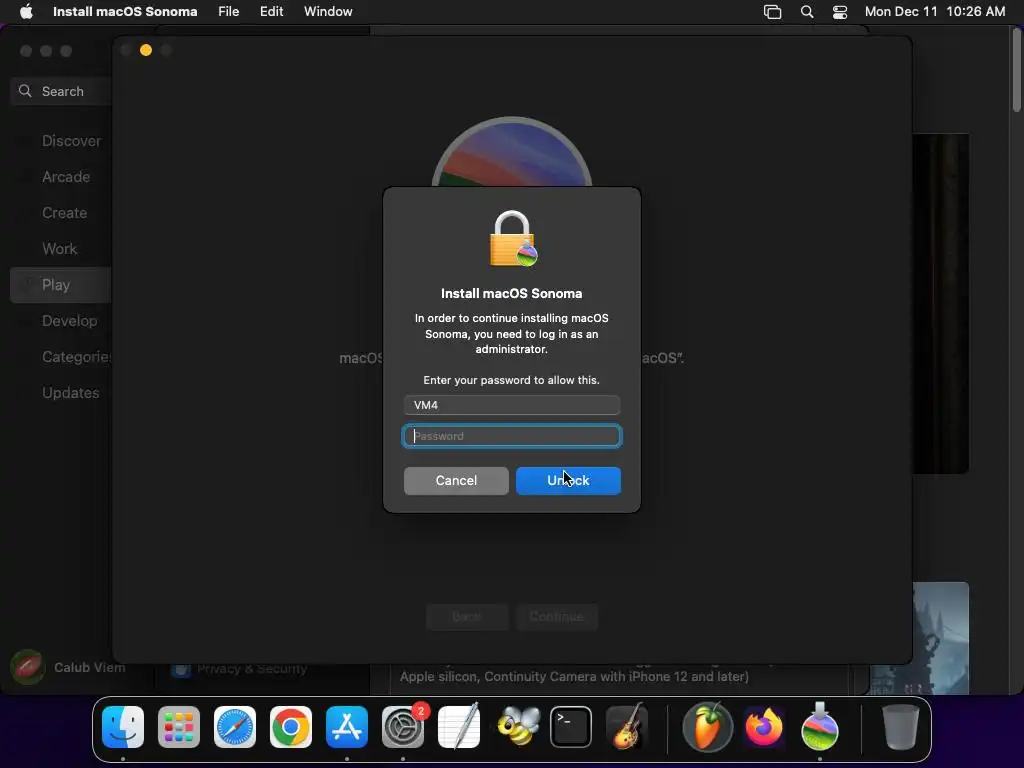The image size is (1024, 768).
Task: Focus the Password input field
Action: tap(512, 436)
